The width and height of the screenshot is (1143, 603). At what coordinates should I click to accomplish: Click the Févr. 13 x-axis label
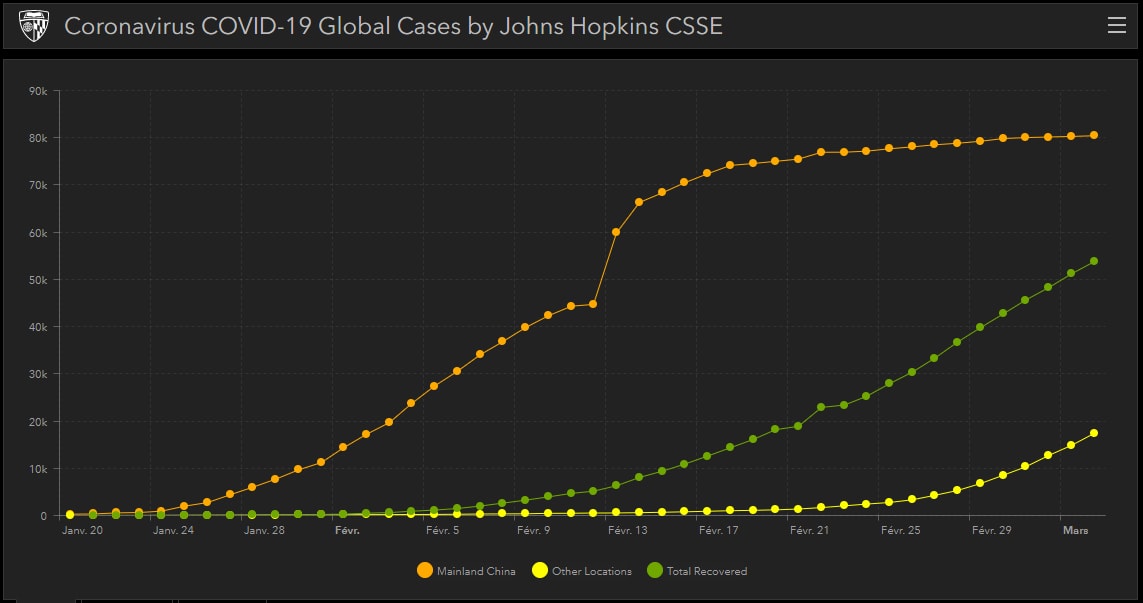point(627,531)
